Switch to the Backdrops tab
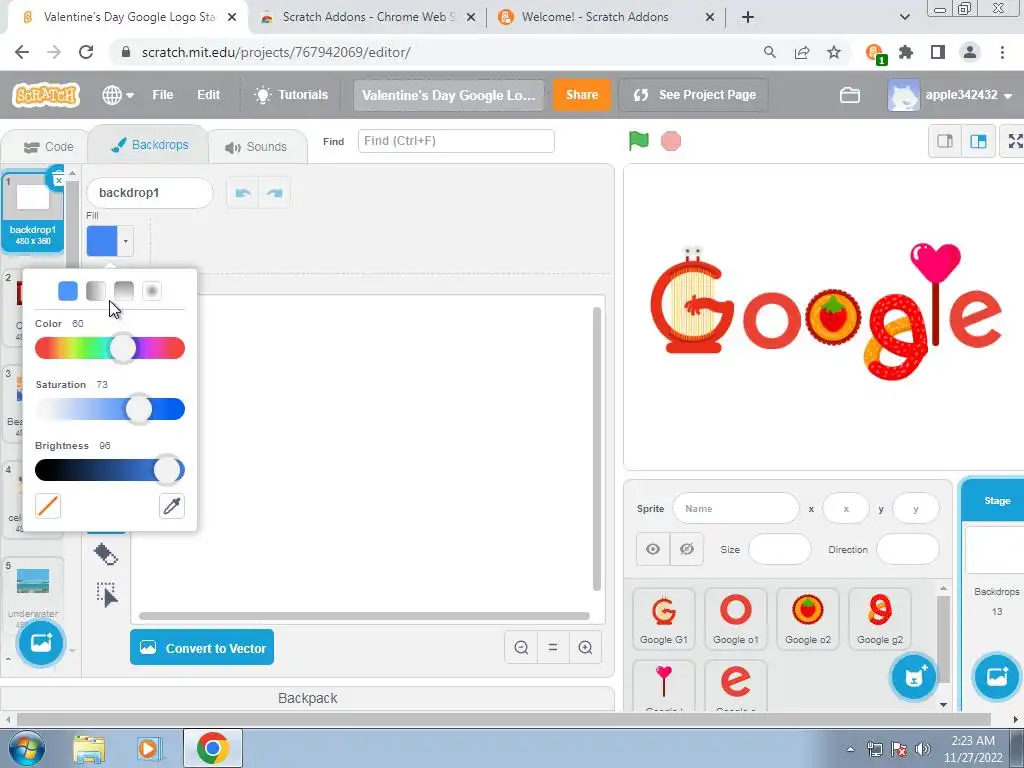 pos(149,144)
